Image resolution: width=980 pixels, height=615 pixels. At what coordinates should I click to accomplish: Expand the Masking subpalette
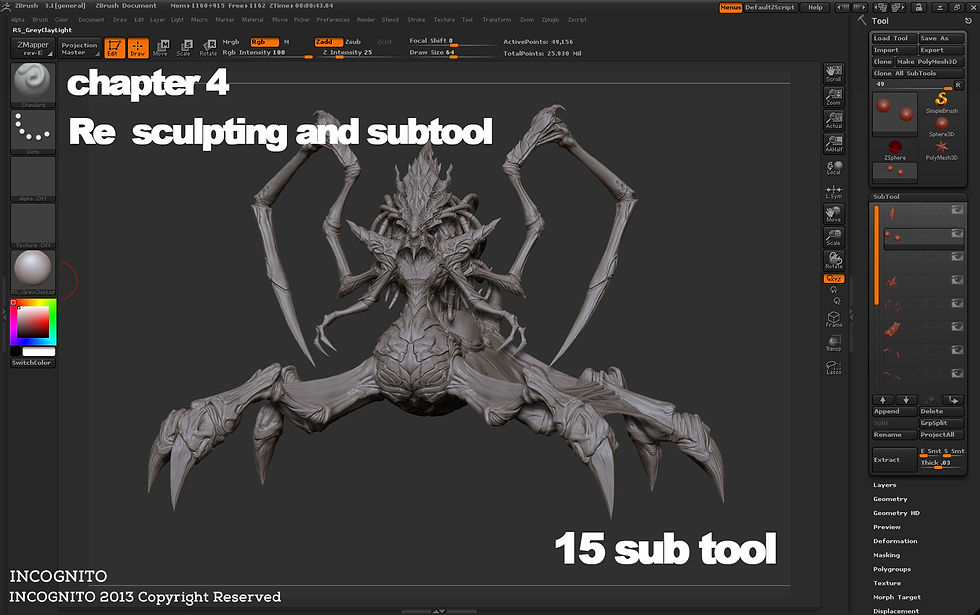tap(886, 555)
